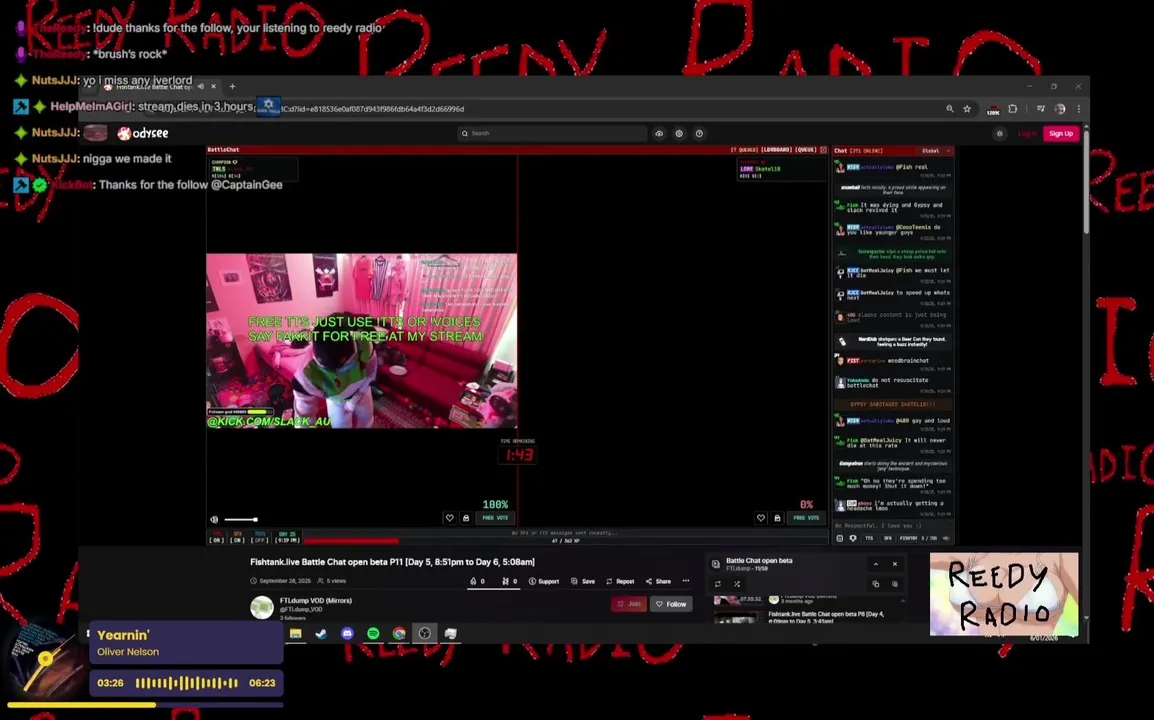1154x720 pixels.
Task: Open Steam from the taskbar
Action: pos(321,634)
